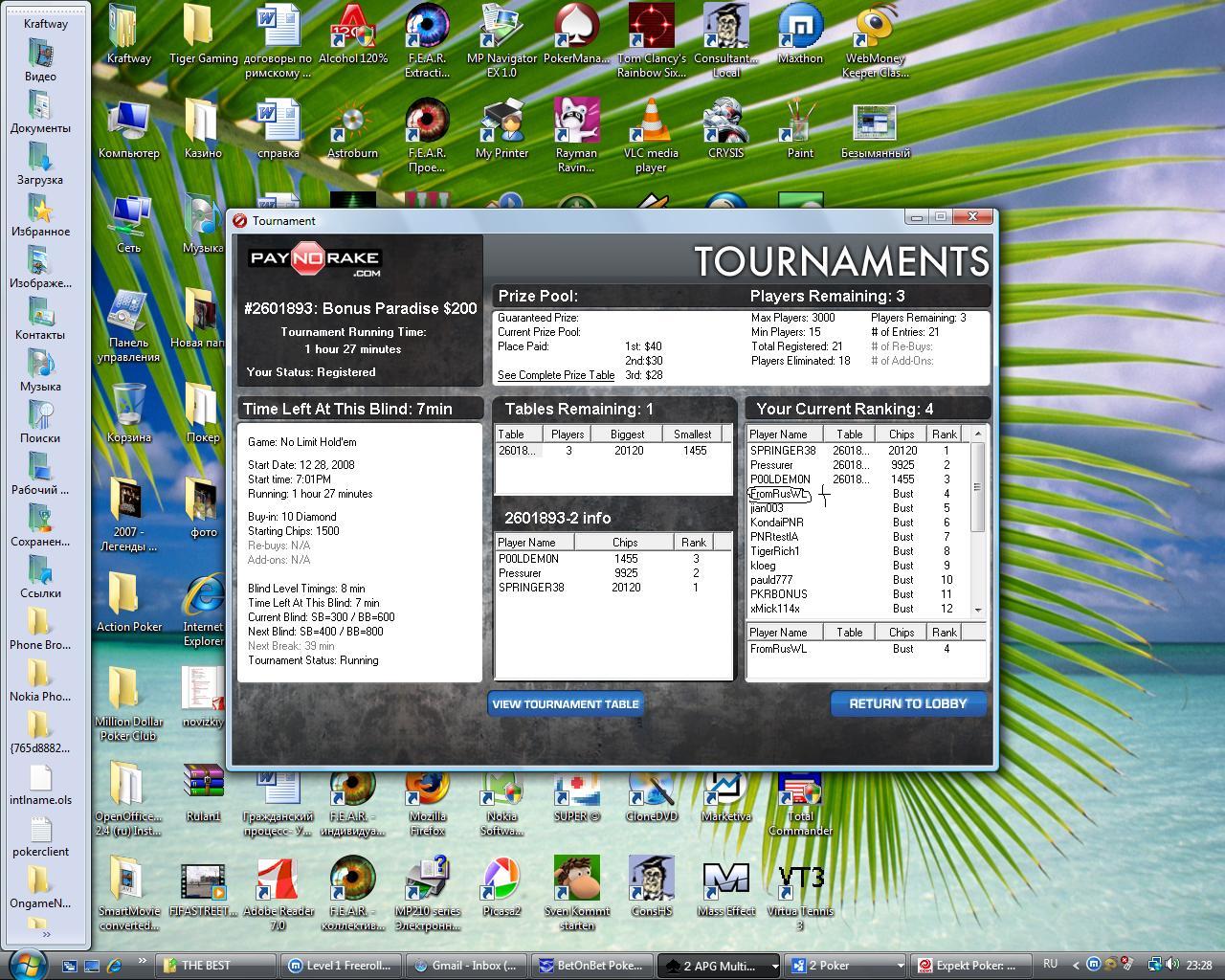Expand the 2 Poker taskbar group dropdown
The width and height of the screenshot is (1225, 980).
click(900, 966)
